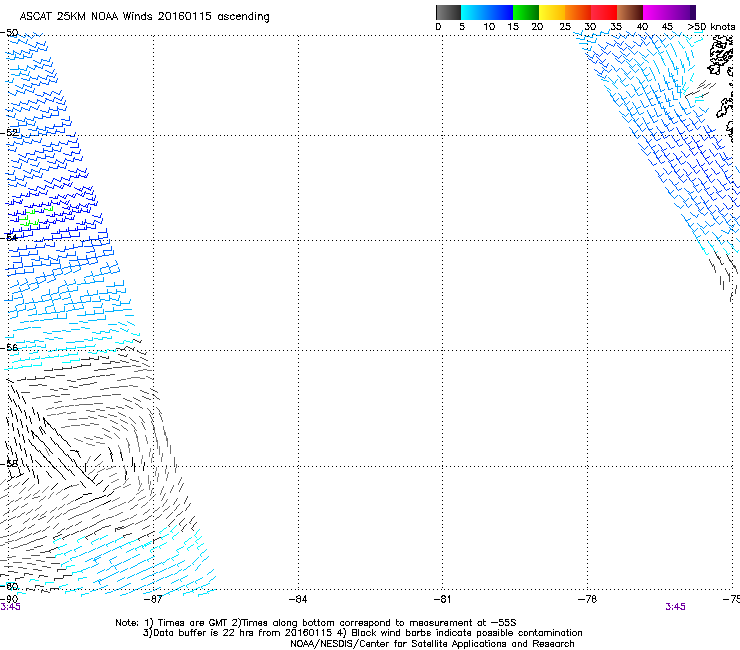Click the purple '3:45' time under -90
The width and height of the screenshot is (740, 650).
coord(10,607)
